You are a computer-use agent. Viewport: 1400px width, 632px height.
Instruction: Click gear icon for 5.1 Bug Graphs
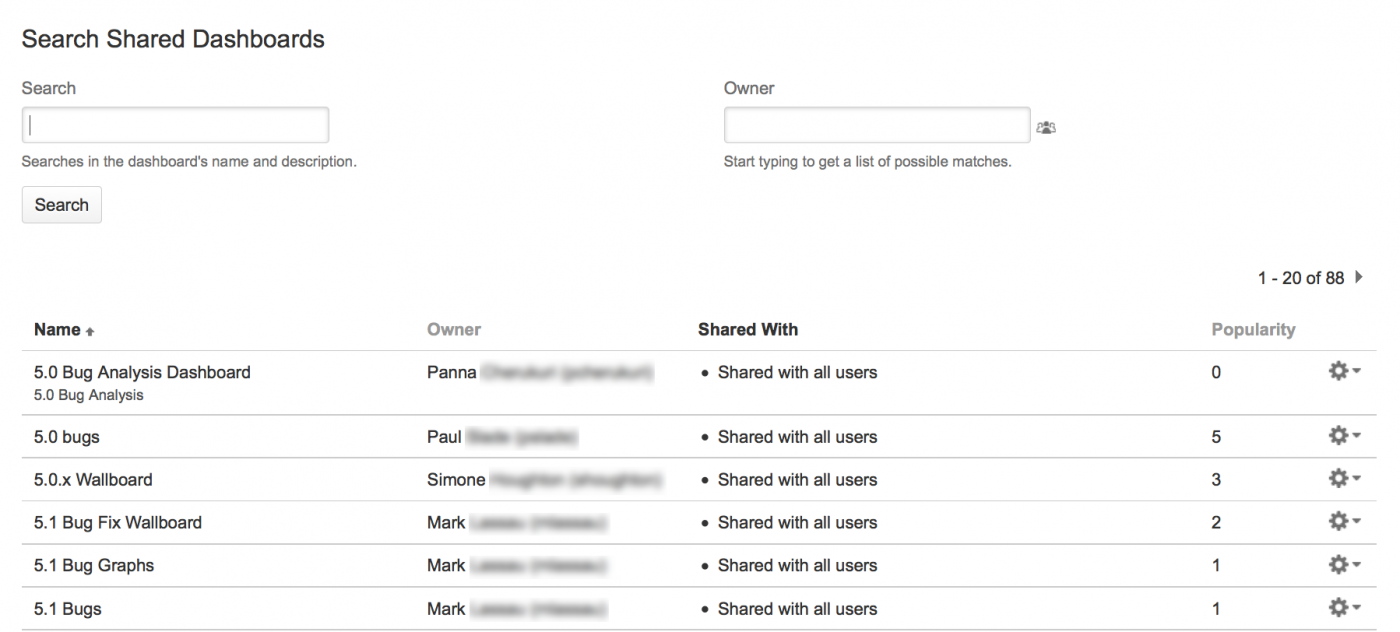(x=1343, y=565)
